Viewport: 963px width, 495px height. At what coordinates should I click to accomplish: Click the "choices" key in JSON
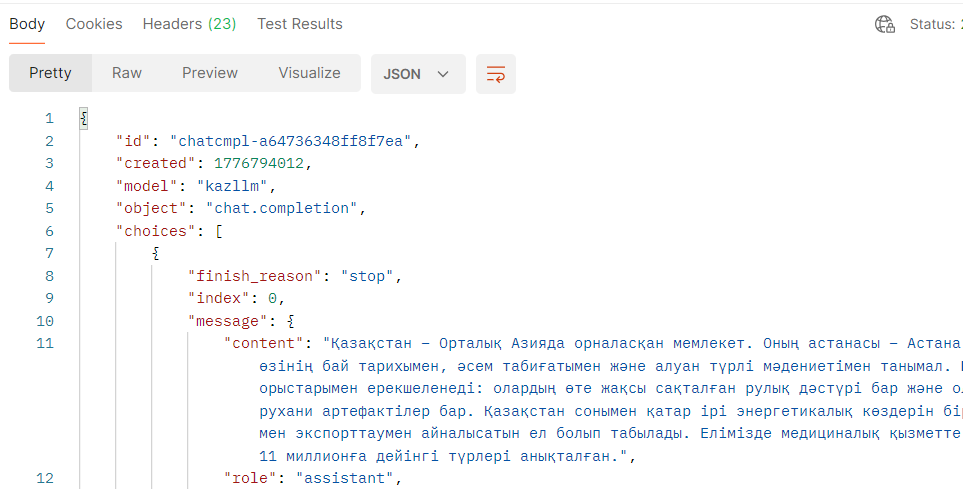pyautogui.click(x=155, y=230)
